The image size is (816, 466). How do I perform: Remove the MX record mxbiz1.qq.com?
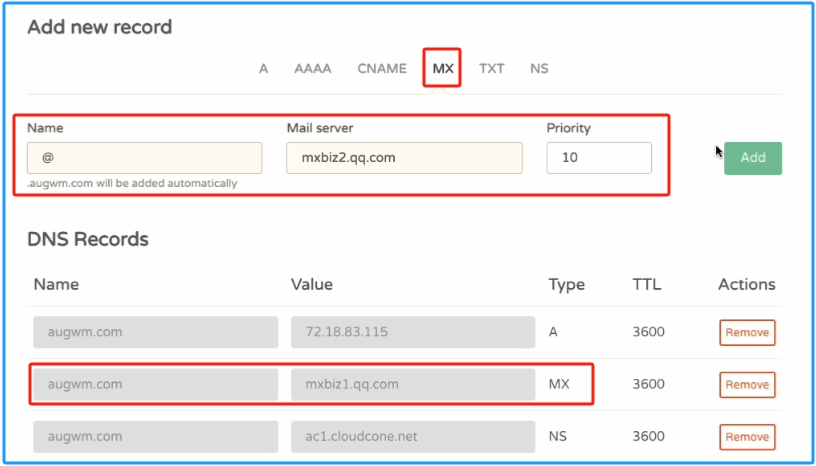747,385
